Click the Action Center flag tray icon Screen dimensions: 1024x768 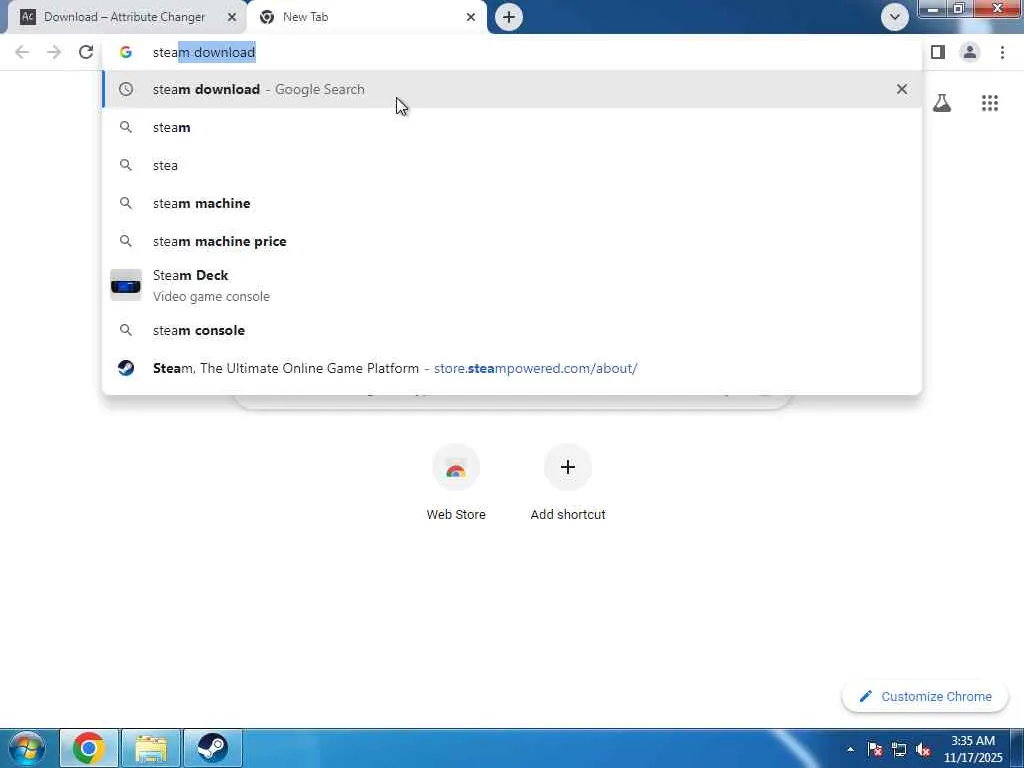tap(874, 749)
